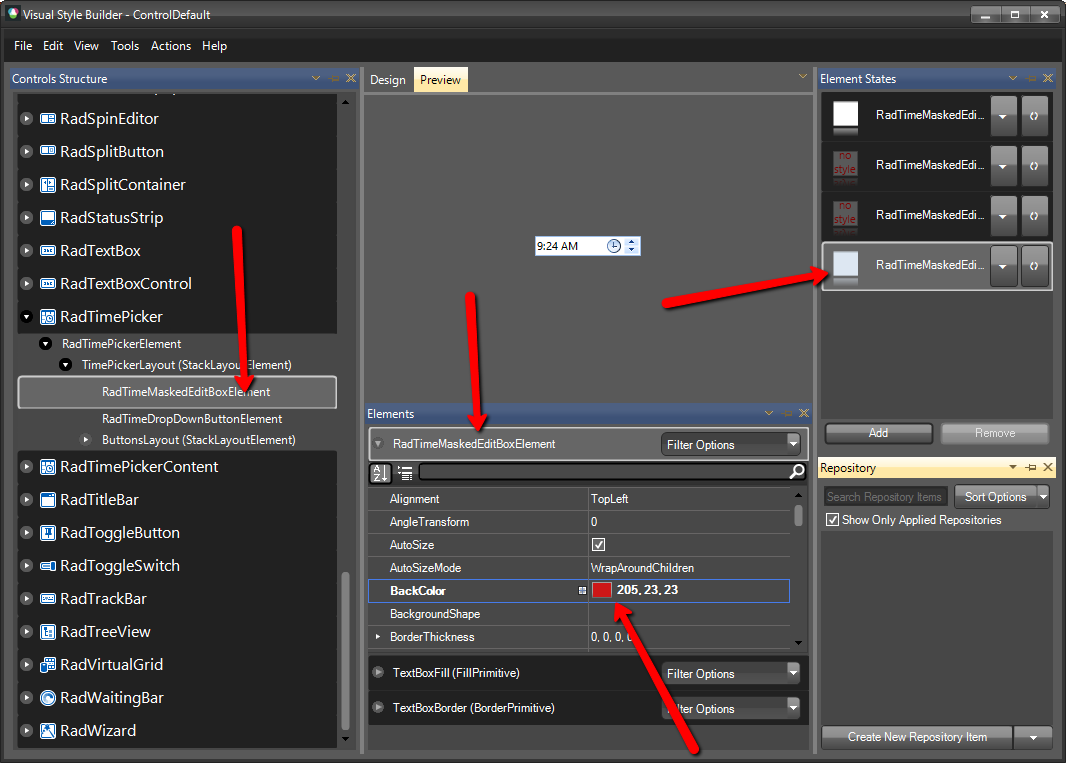Click the Remove state button
This screenshot has width=1066, height=763.
[995, 433]
